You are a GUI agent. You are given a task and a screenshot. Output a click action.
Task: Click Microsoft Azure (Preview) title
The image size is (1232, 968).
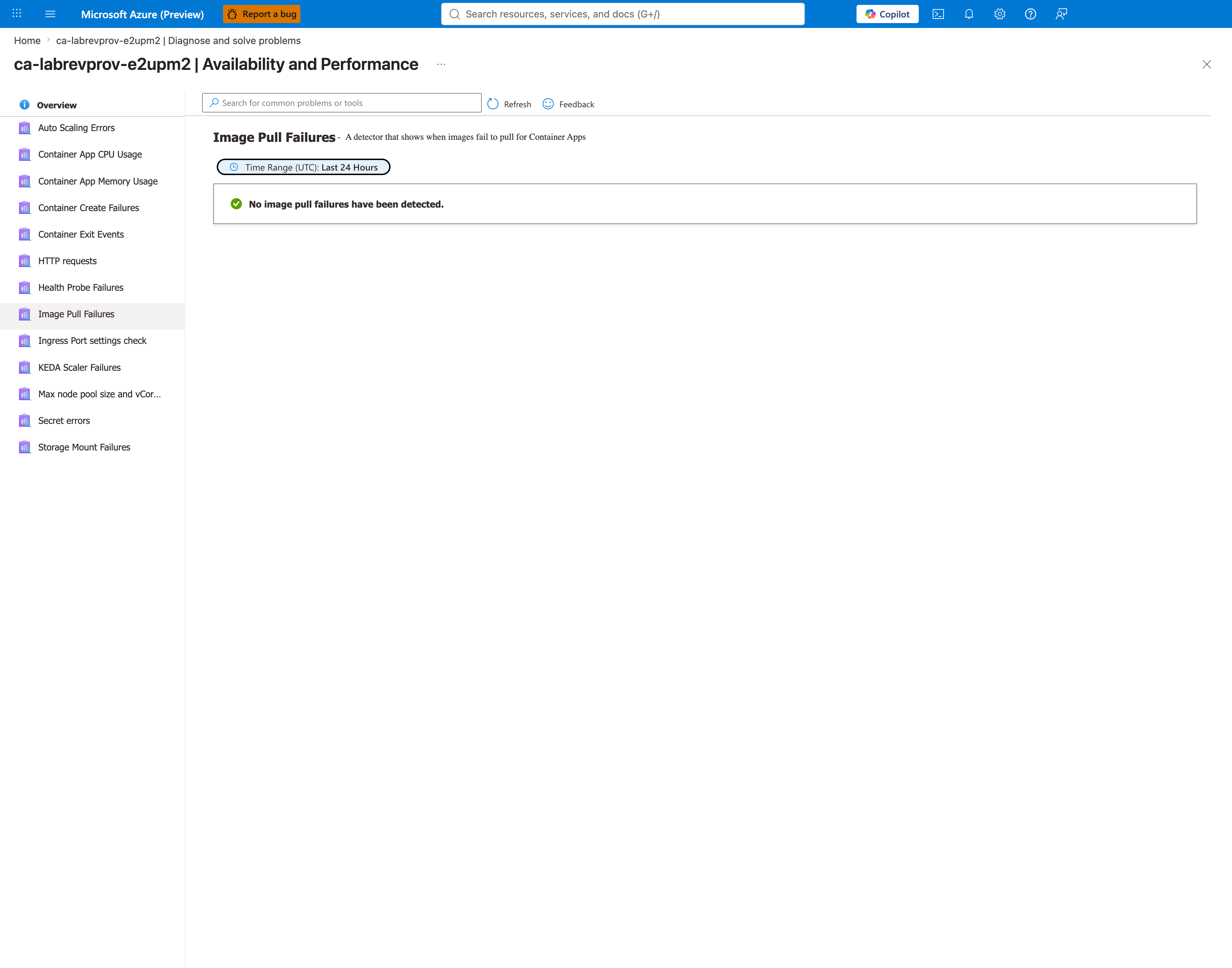pos(142,14)
